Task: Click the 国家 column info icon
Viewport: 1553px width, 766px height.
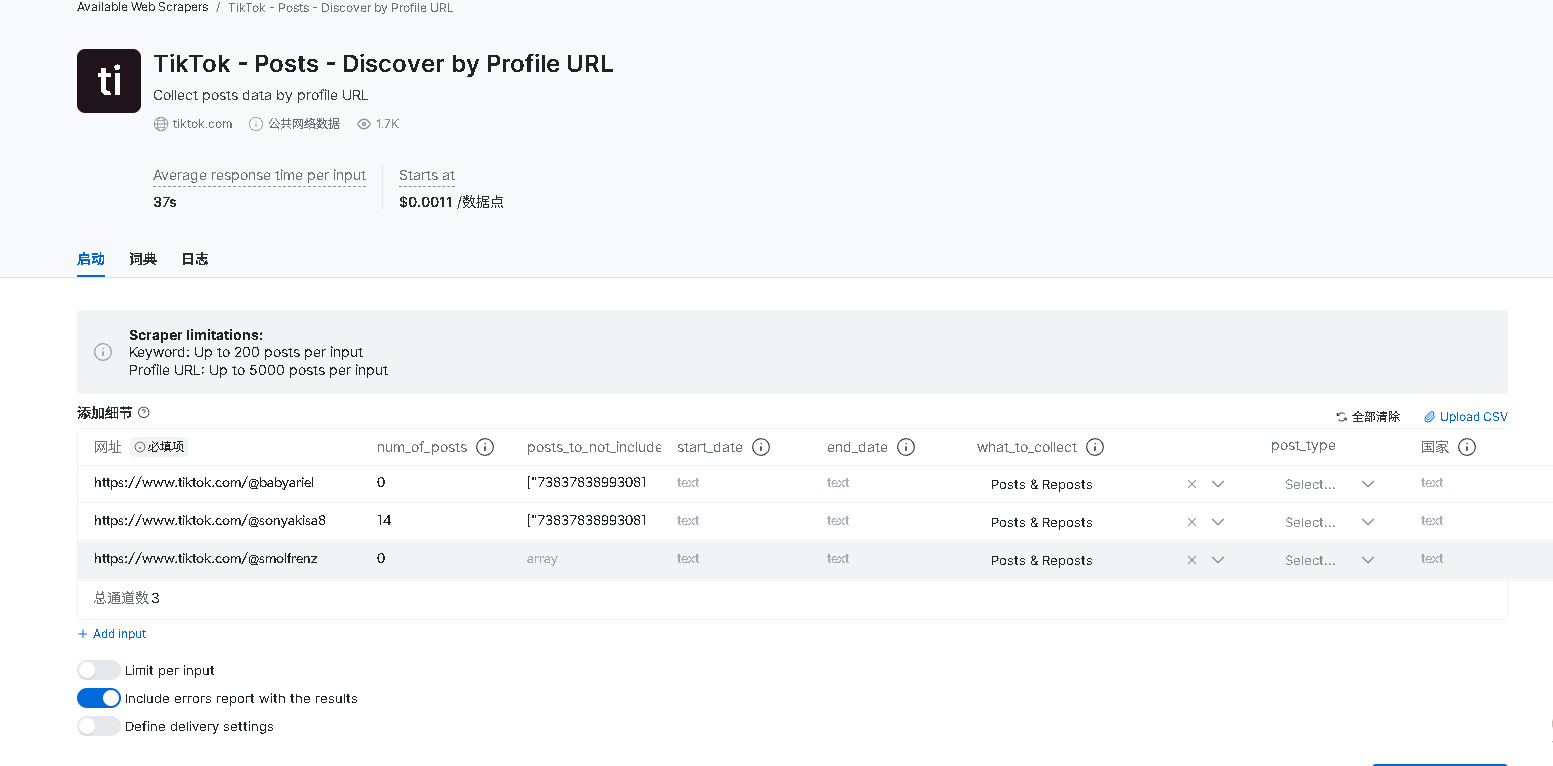Action: tap(1467, 447)
